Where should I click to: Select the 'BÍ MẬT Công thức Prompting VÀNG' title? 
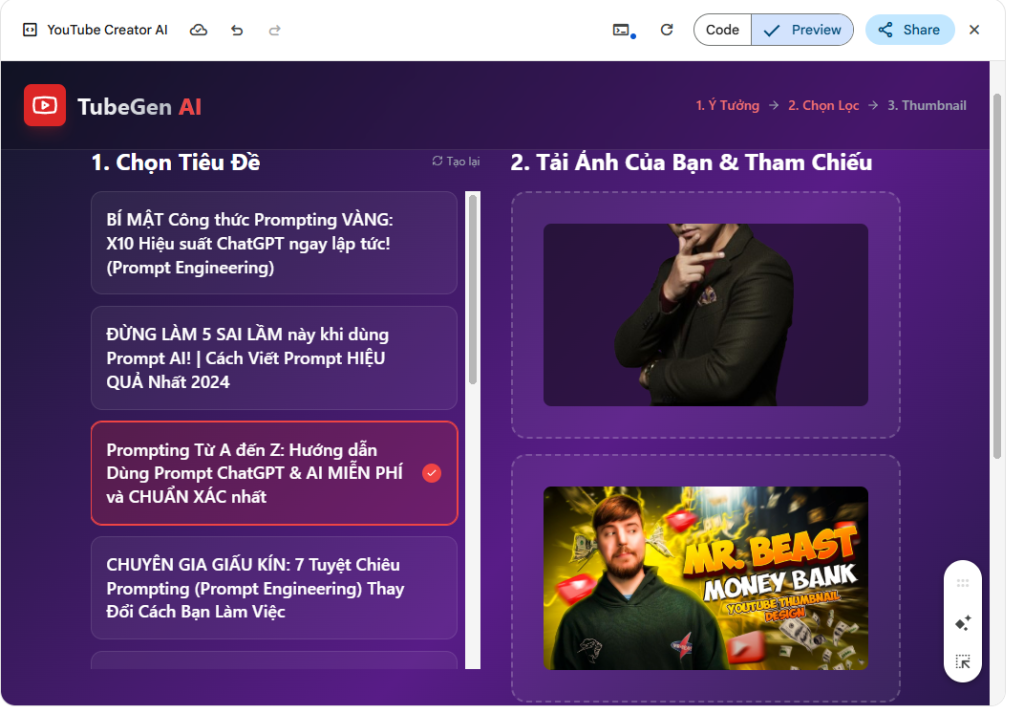pyautogui.click(x=273, y=243)
